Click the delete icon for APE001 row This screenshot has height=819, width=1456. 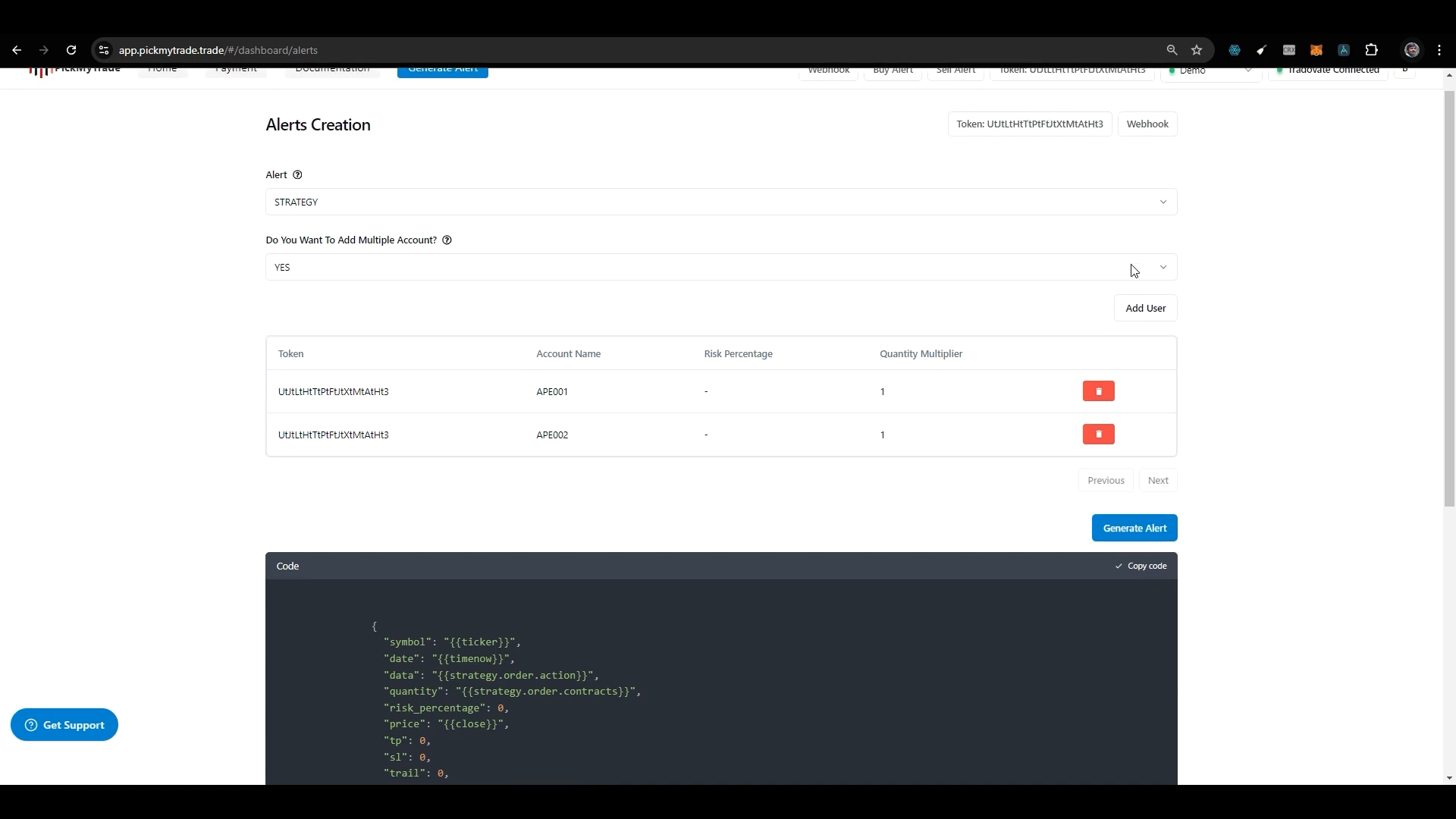coord(1098,391)
